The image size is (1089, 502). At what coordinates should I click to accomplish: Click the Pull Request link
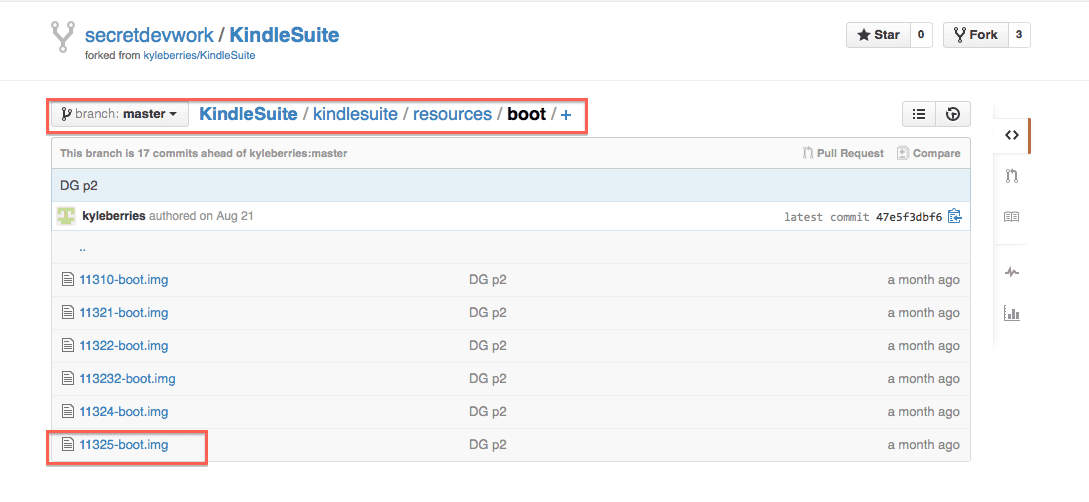coord(843,153)
